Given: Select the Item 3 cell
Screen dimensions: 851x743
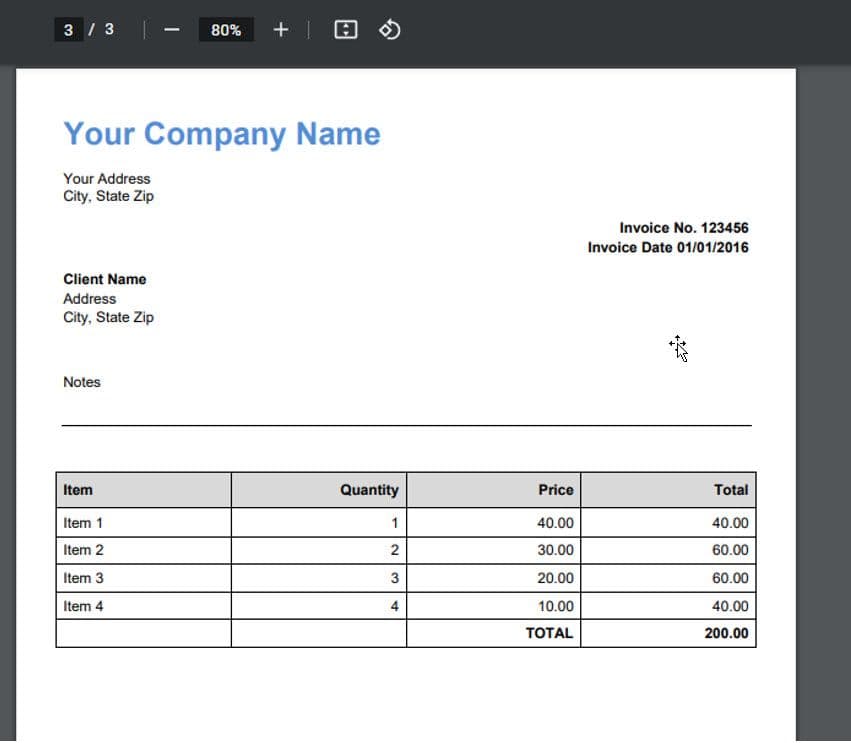Looking at the screenshot, I should coord(83,578).
